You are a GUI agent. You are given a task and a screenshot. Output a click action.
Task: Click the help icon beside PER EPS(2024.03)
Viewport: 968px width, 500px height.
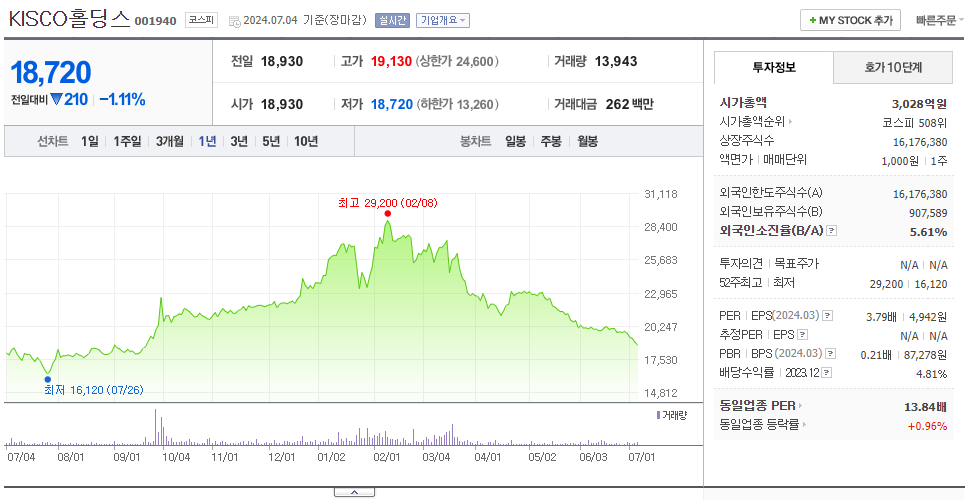point(827,316)
